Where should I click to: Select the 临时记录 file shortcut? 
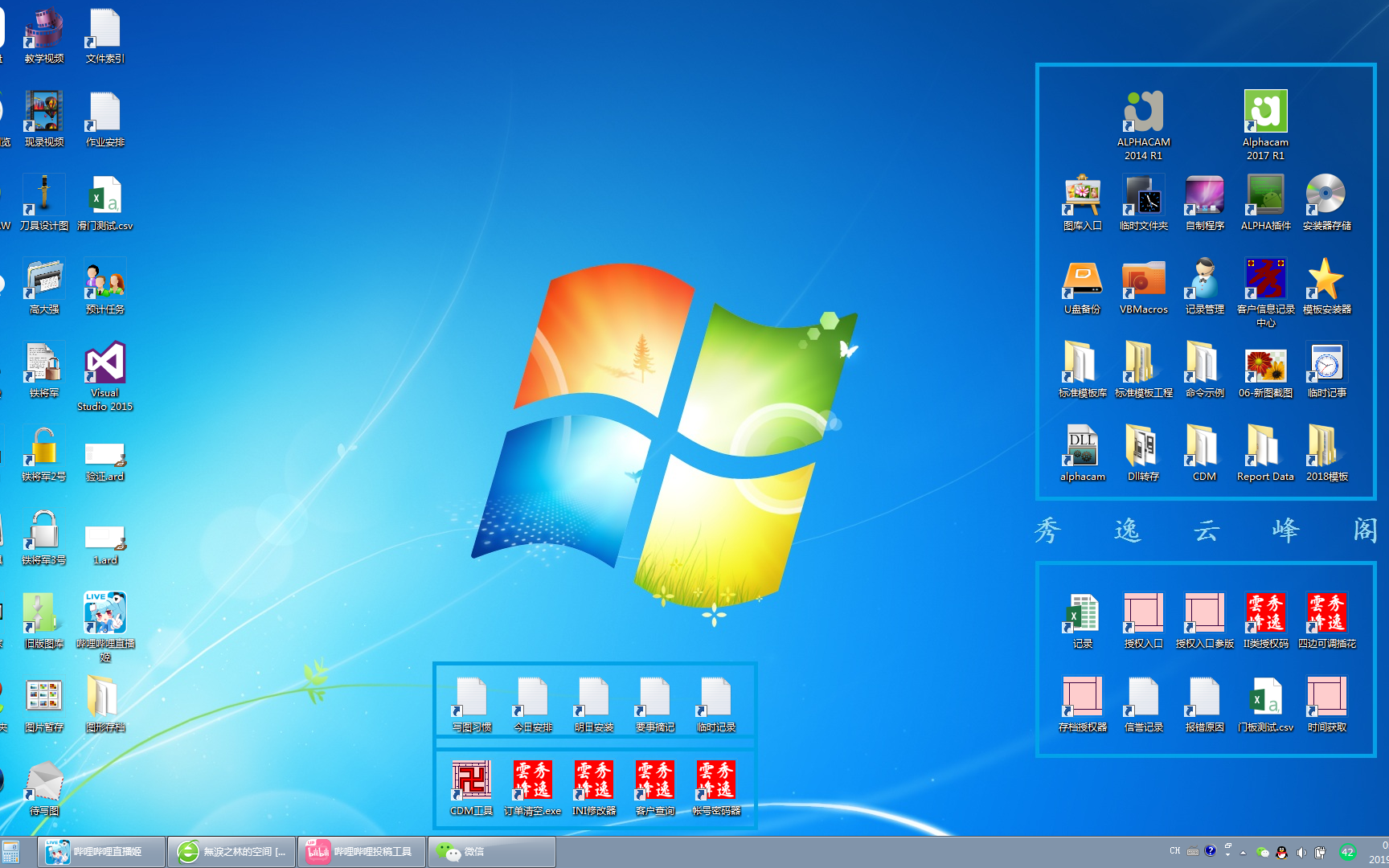click(715, 704)
